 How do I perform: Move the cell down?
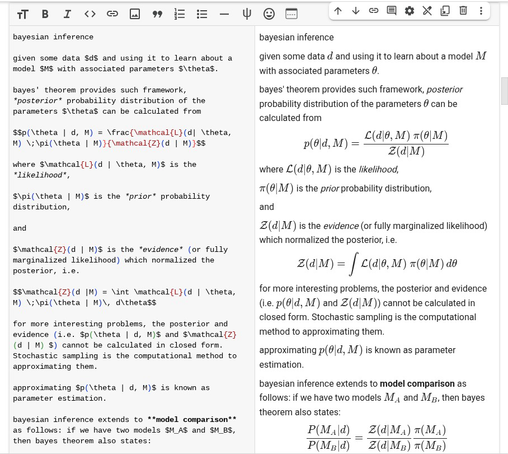click(356, 11)
